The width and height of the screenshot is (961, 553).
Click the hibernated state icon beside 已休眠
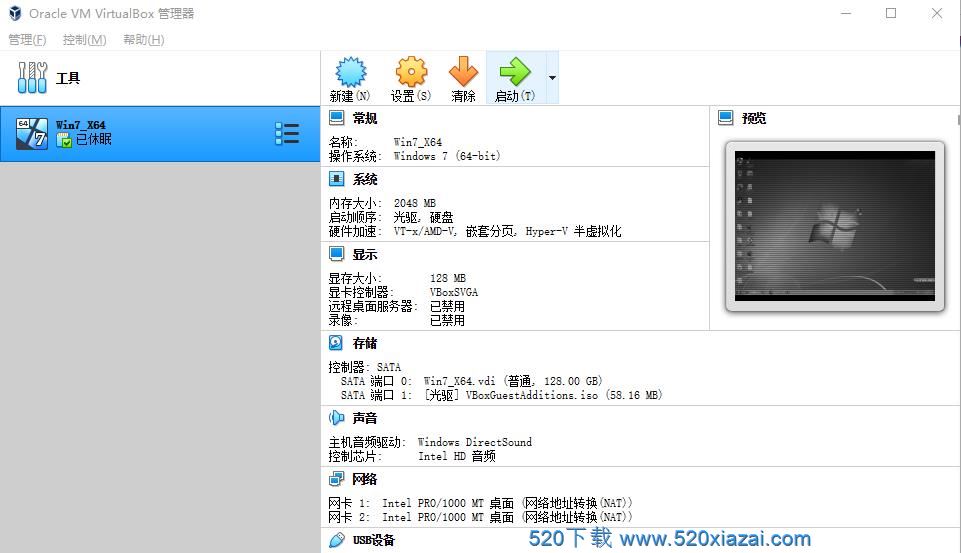click(x=64, y=140)
